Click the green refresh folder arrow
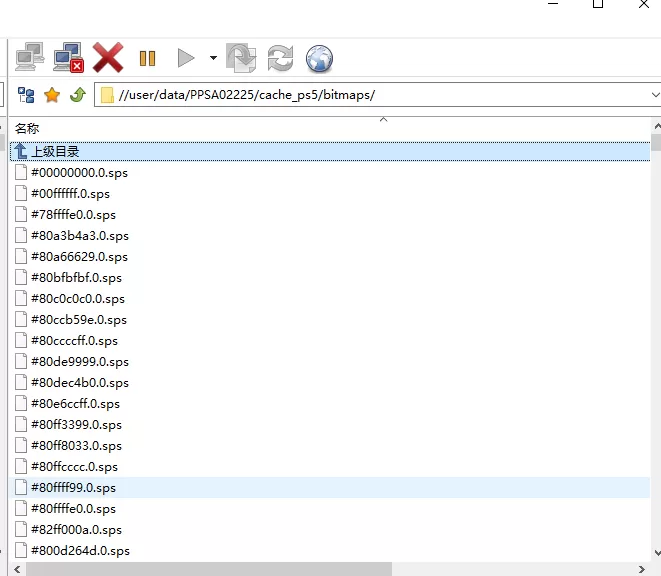 tap(78, 95)
